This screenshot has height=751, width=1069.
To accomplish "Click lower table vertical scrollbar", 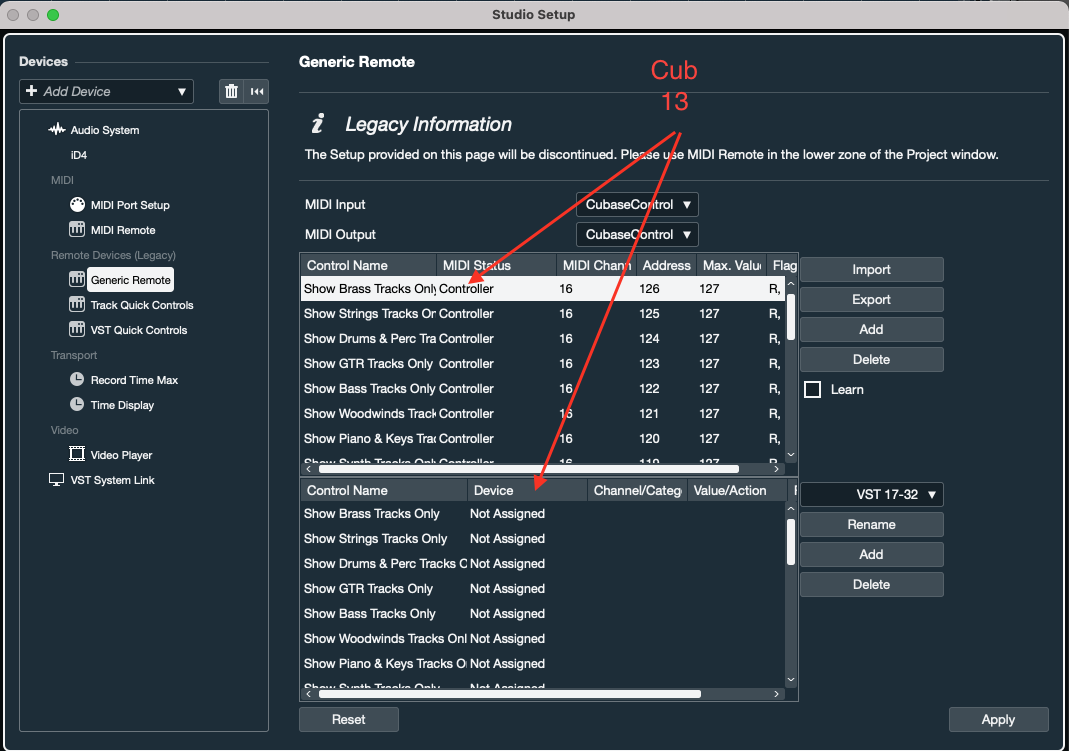I will click(x=791, y=542).
